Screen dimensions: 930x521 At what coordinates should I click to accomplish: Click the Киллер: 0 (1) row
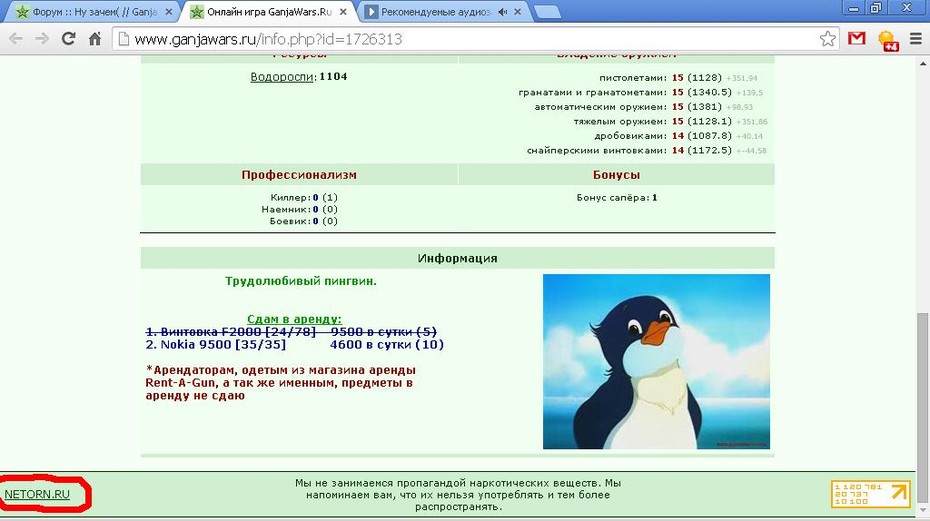(x=304, y=198)
